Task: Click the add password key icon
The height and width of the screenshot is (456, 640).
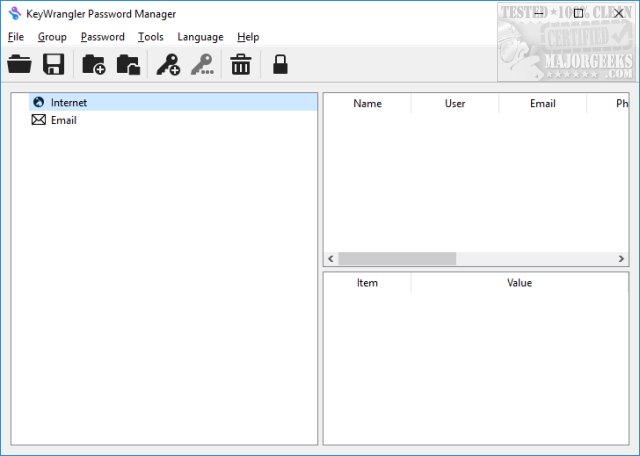Action: [x=169, y=65]
